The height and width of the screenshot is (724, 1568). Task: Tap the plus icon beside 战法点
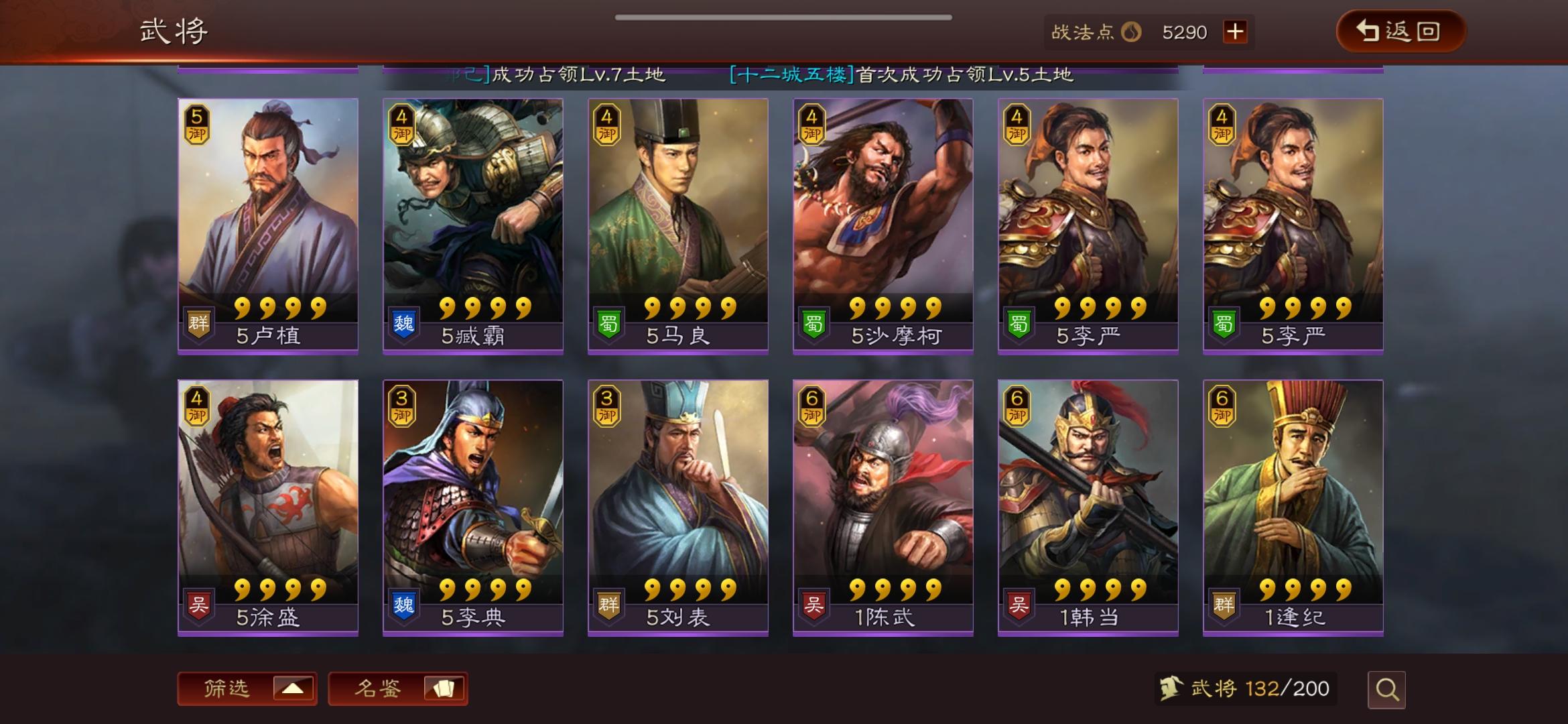[x=1235, y=32]
